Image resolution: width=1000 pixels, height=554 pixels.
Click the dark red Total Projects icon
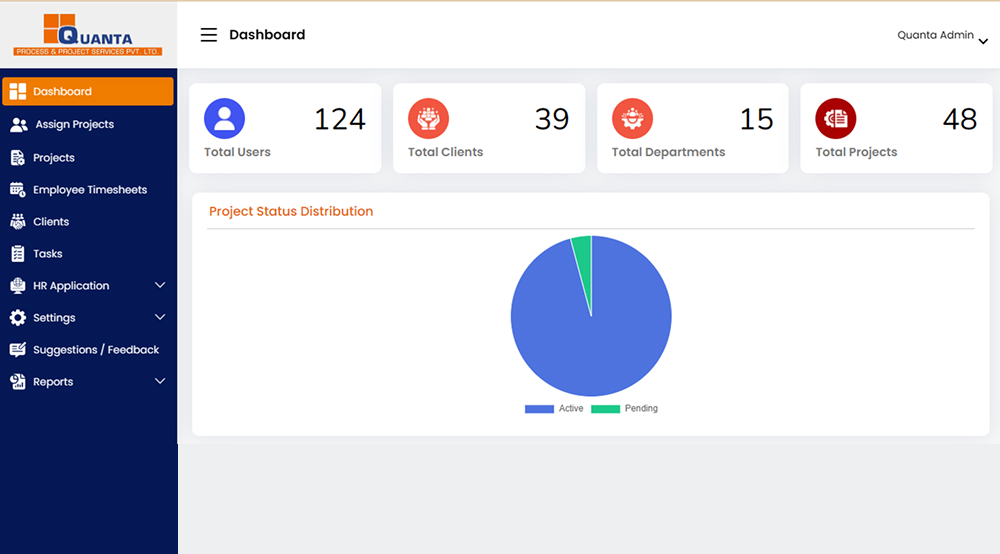click(835, 119)
